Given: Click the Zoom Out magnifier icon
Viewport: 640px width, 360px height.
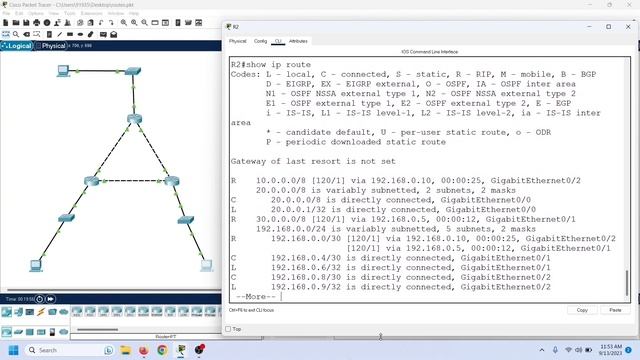Looking at the screenshot, I should [144, 23].
